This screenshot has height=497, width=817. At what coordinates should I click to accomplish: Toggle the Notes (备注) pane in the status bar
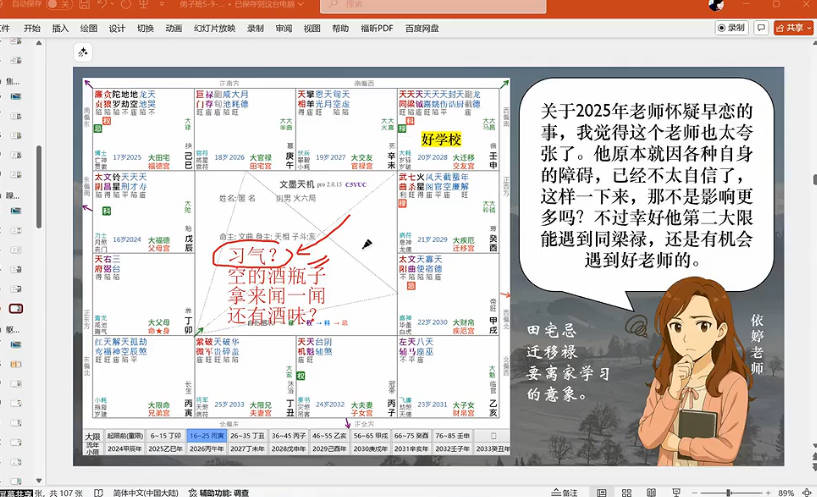pos(565,492)
